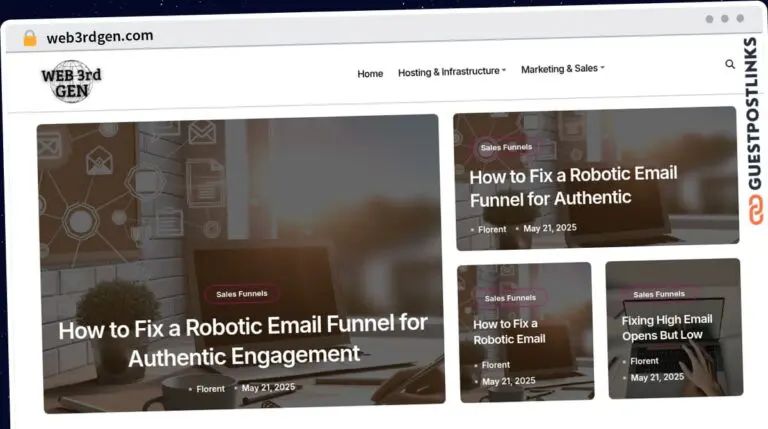Open the Home menu item
768x429 pixels.
(x=370, y=73)
